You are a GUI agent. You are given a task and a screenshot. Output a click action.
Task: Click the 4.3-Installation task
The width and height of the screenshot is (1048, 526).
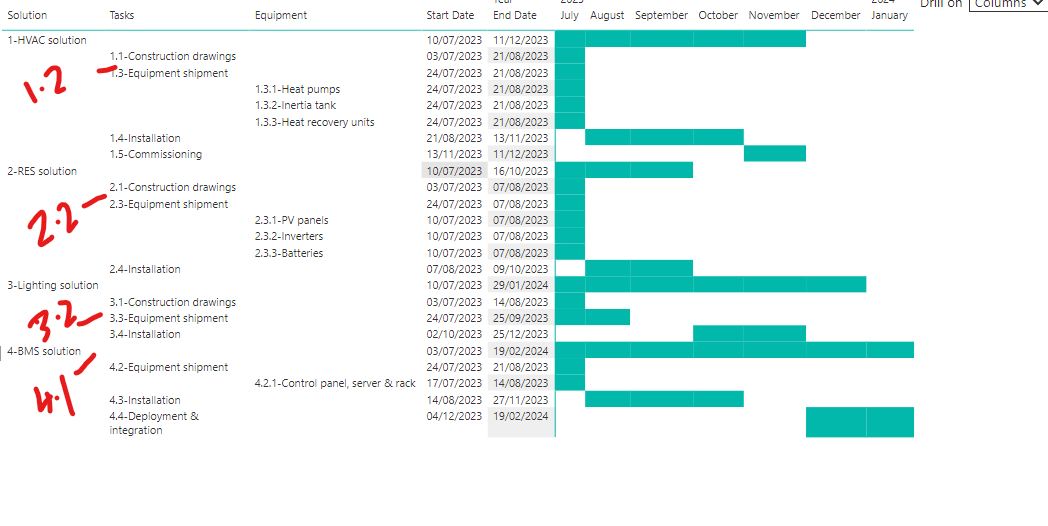[x=145, y=400]
